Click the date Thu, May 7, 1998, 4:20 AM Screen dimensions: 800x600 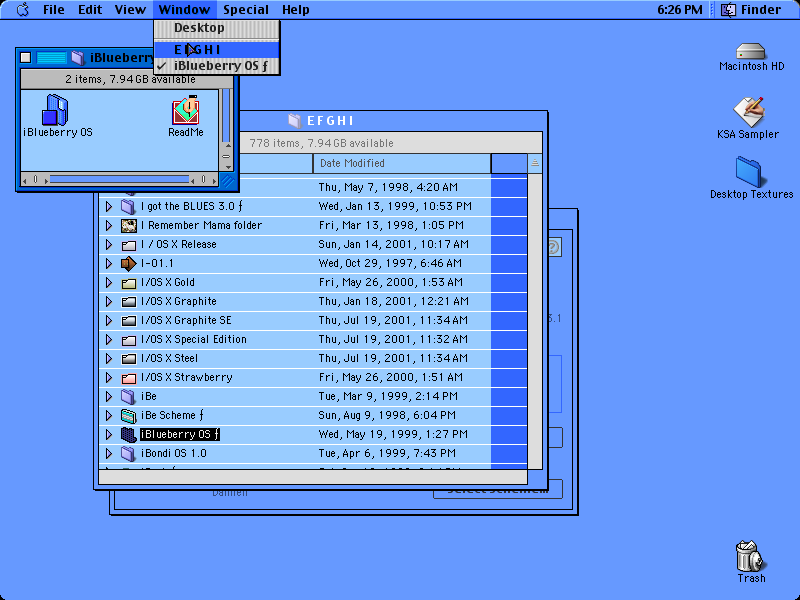[388, 187]
